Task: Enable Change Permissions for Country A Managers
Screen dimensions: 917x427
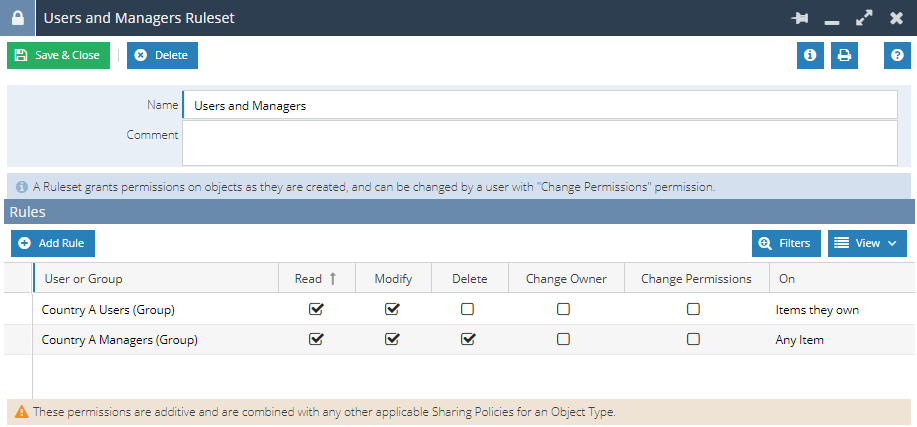Action: pyautogui.click(x=693, y=339)
